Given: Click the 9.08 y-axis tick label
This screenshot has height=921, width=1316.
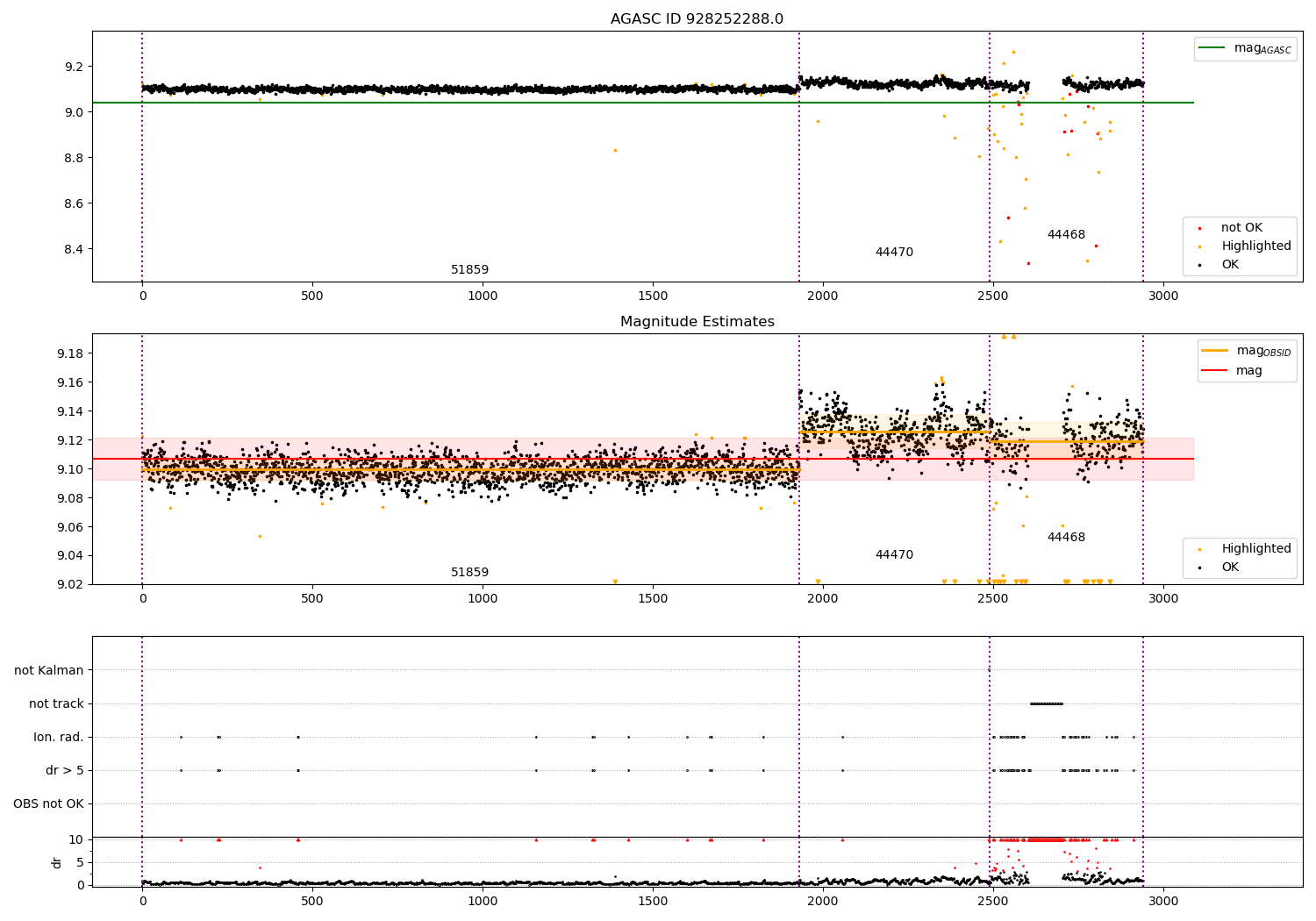Looking at the screenshot, I should pyautogui.click(x=70, y=498).
